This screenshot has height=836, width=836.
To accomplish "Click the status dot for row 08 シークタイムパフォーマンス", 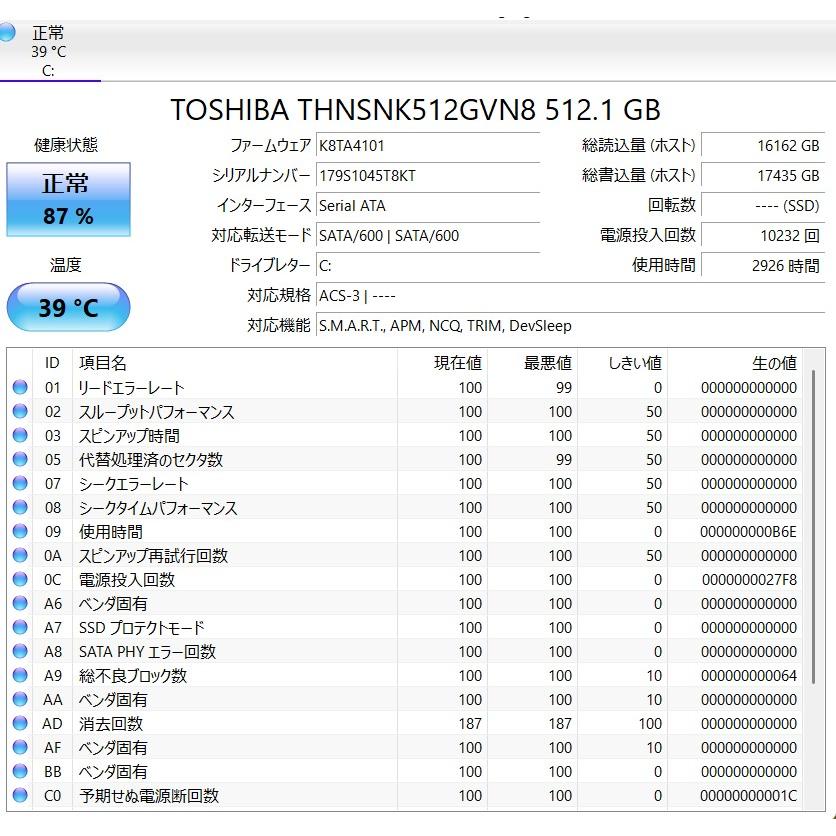I will [20, 507].
